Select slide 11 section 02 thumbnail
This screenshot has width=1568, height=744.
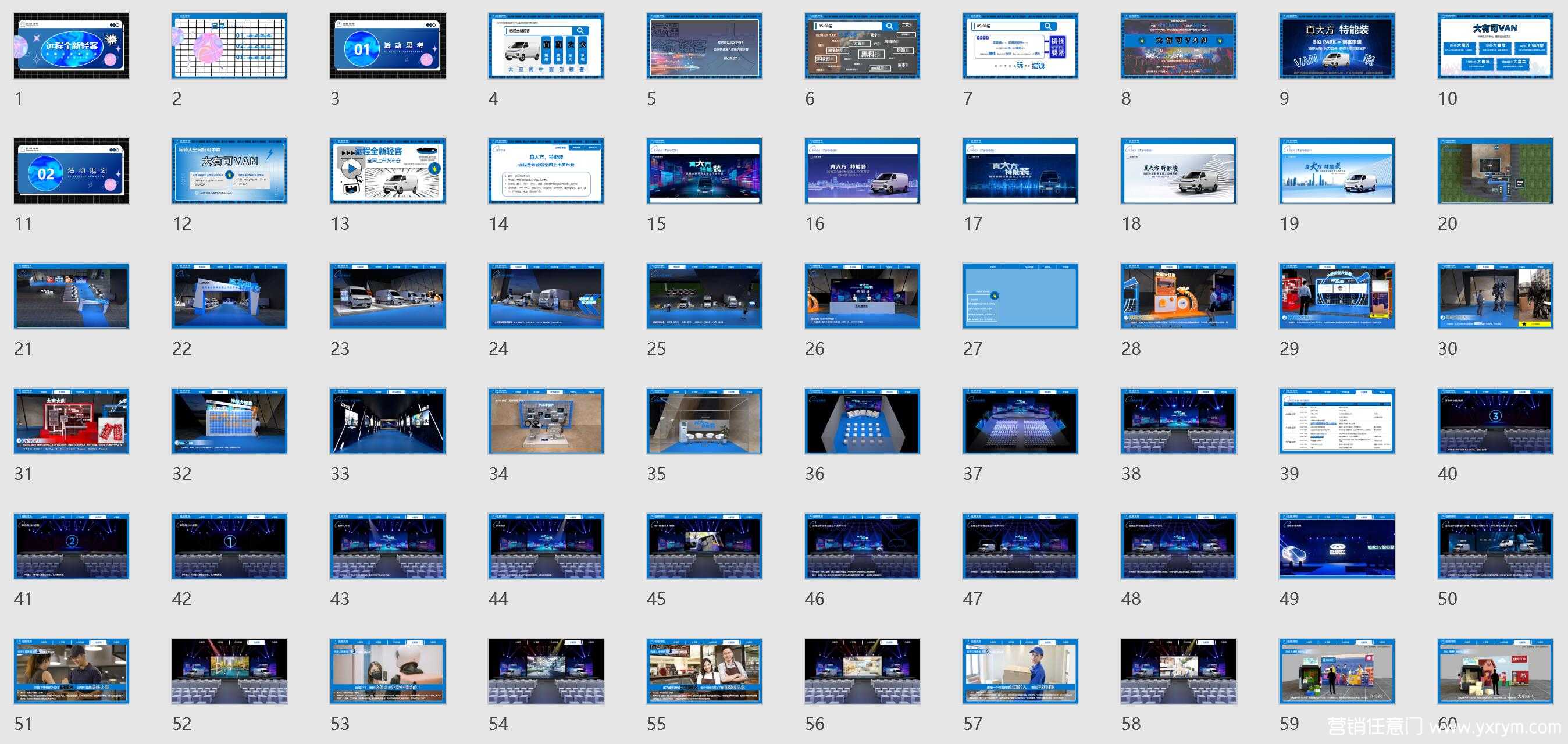click(x=71, y=171)
